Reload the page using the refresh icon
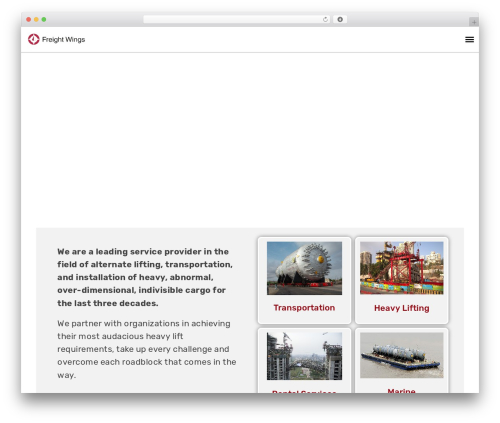Viewport: 500px width, 423px height. [325, 20]
